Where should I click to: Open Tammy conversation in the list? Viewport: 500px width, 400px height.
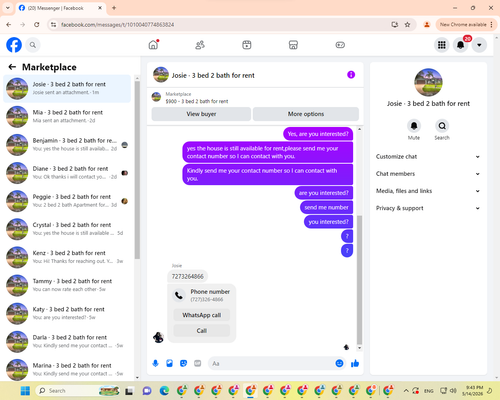(67, 285)
